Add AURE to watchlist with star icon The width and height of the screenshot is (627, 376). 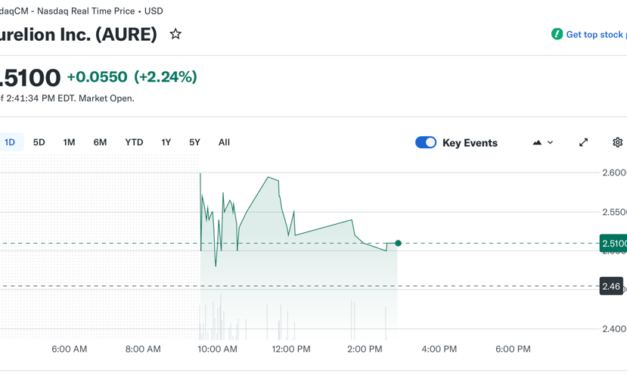(175, 34)
